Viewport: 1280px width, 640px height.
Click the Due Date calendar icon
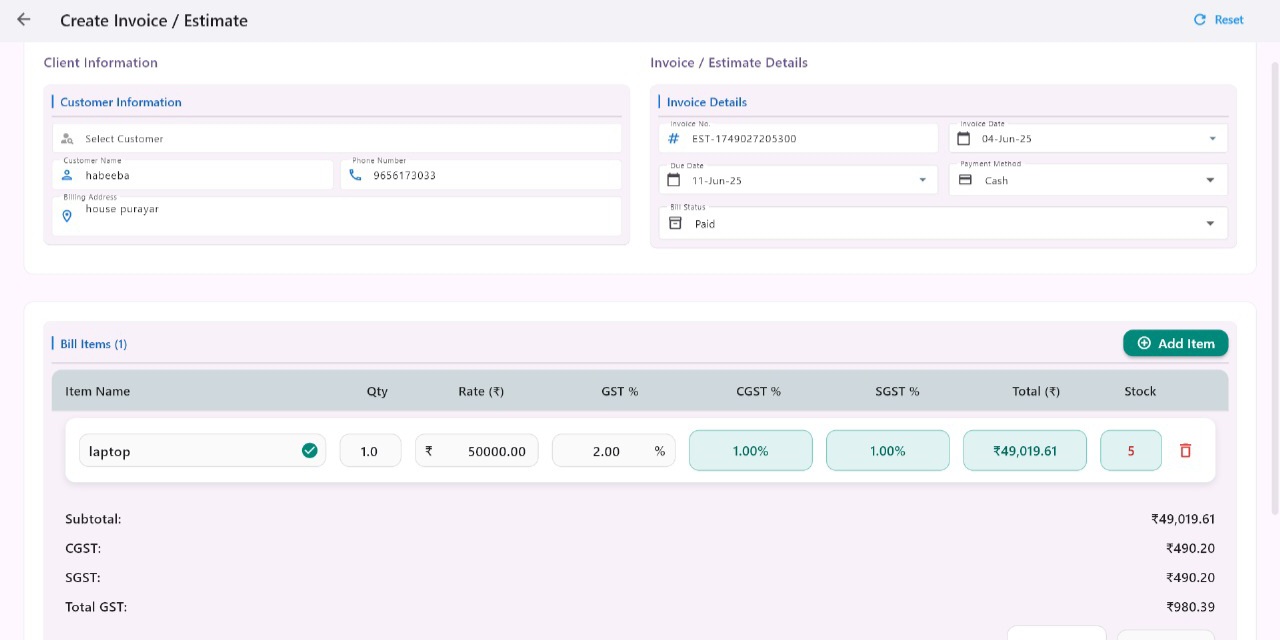674,181
